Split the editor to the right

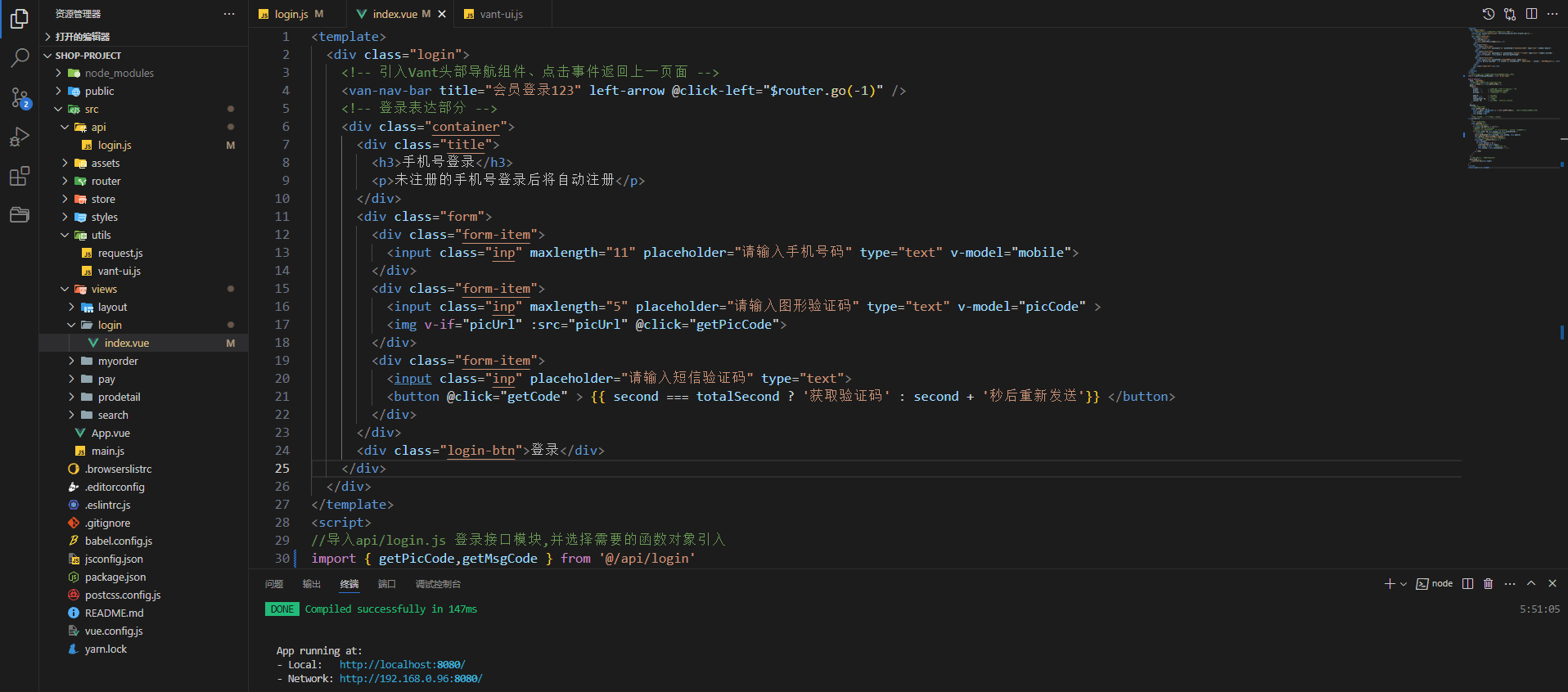click(1531, 14)
